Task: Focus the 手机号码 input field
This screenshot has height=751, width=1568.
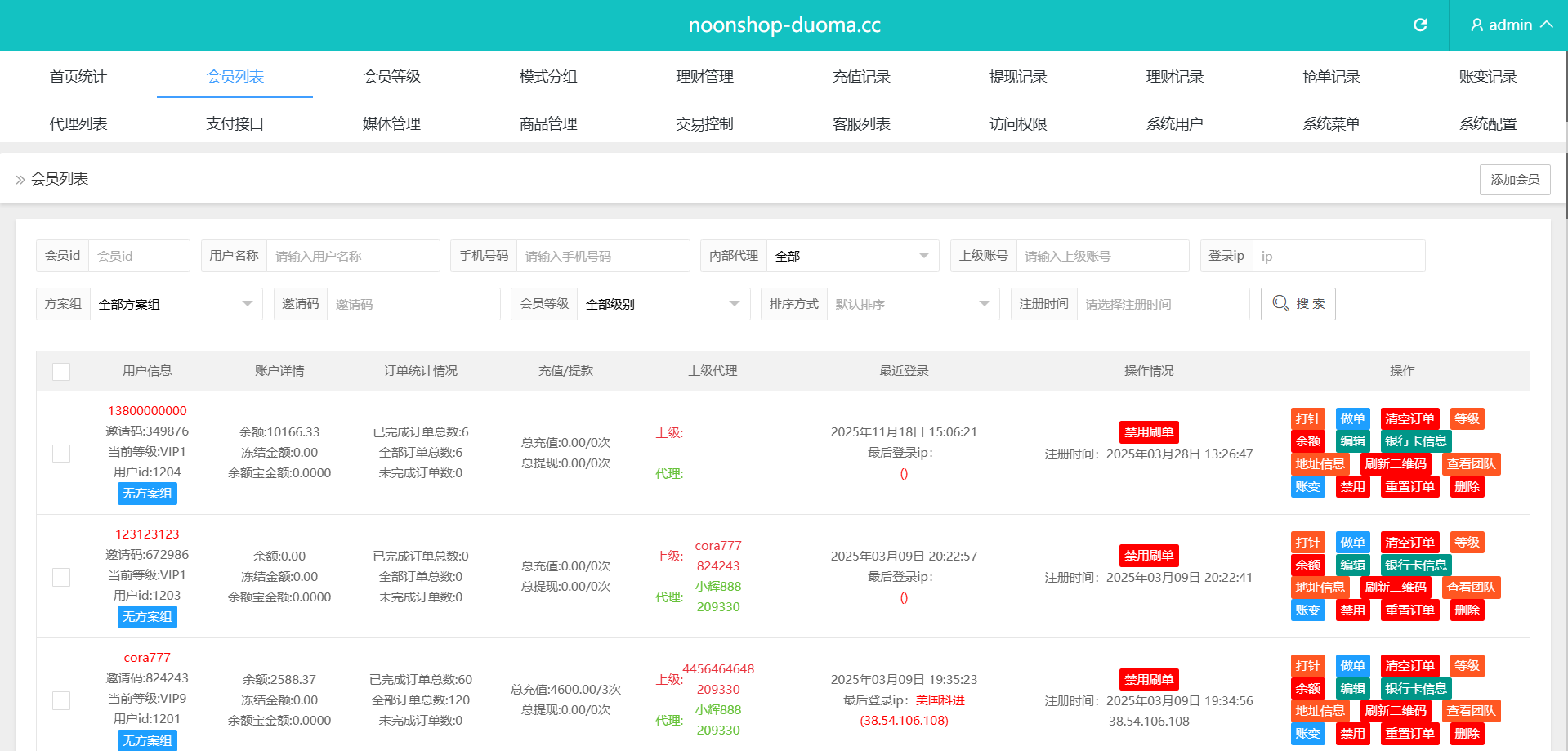Action: [602, 256]
